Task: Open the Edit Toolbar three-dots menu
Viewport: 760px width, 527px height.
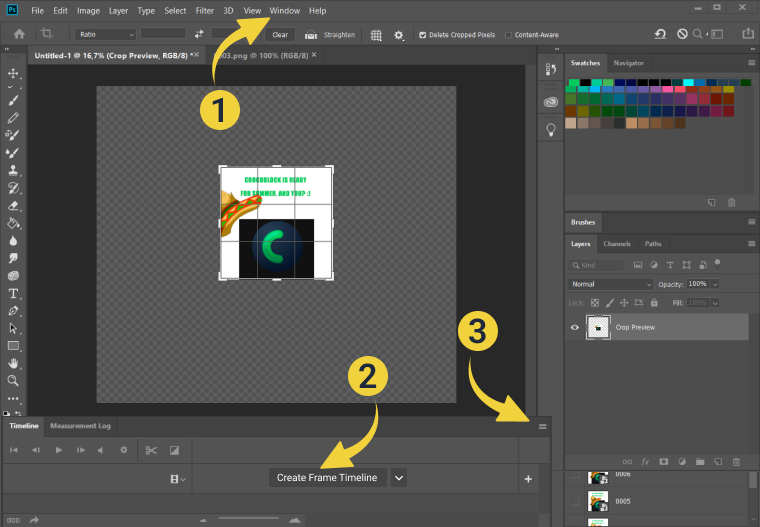Action: pyautogui.click(x=13, y=399)
